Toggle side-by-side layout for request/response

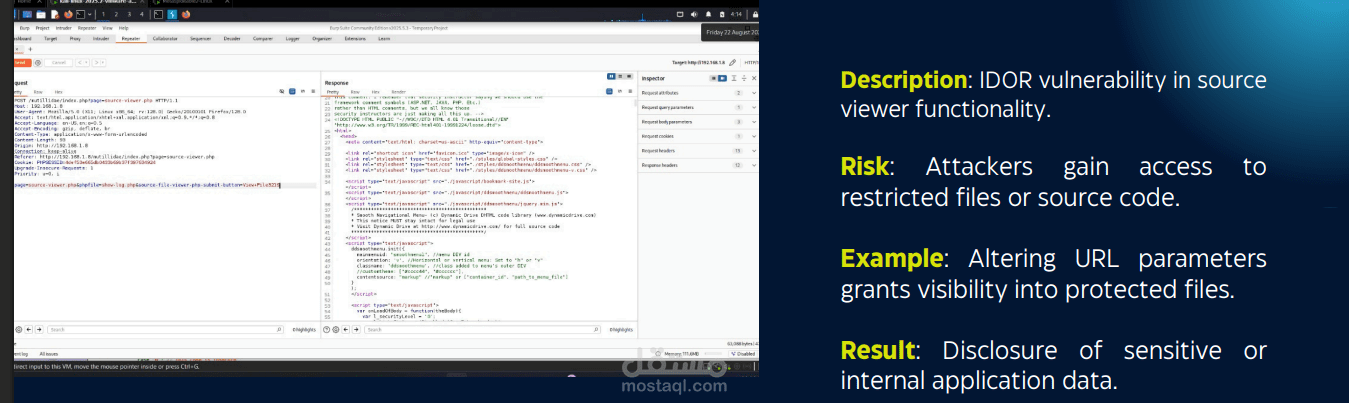pos(611,77)
